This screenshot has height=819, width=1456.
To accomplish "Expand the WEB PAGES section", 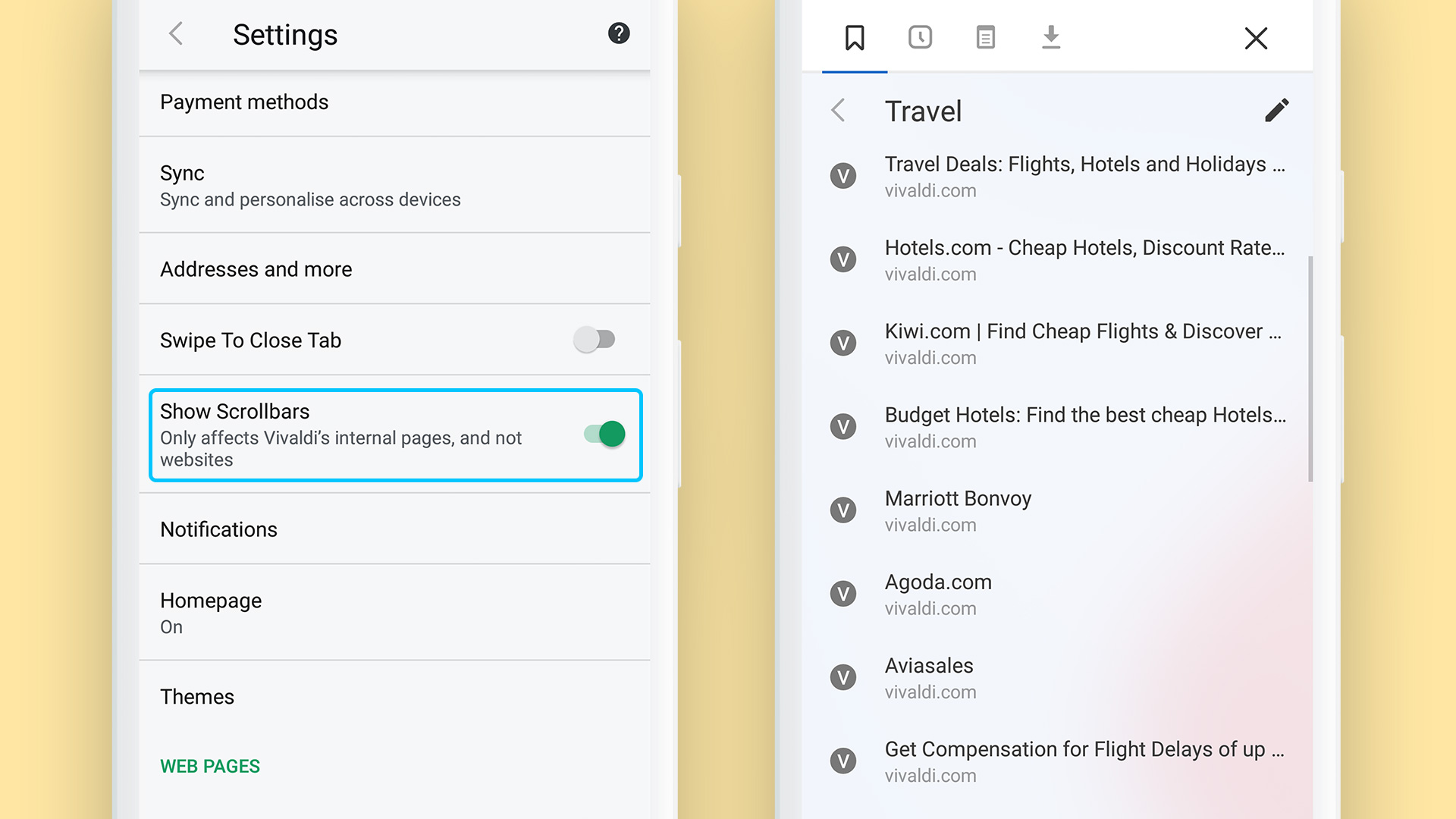I will [x=210, y=765].
